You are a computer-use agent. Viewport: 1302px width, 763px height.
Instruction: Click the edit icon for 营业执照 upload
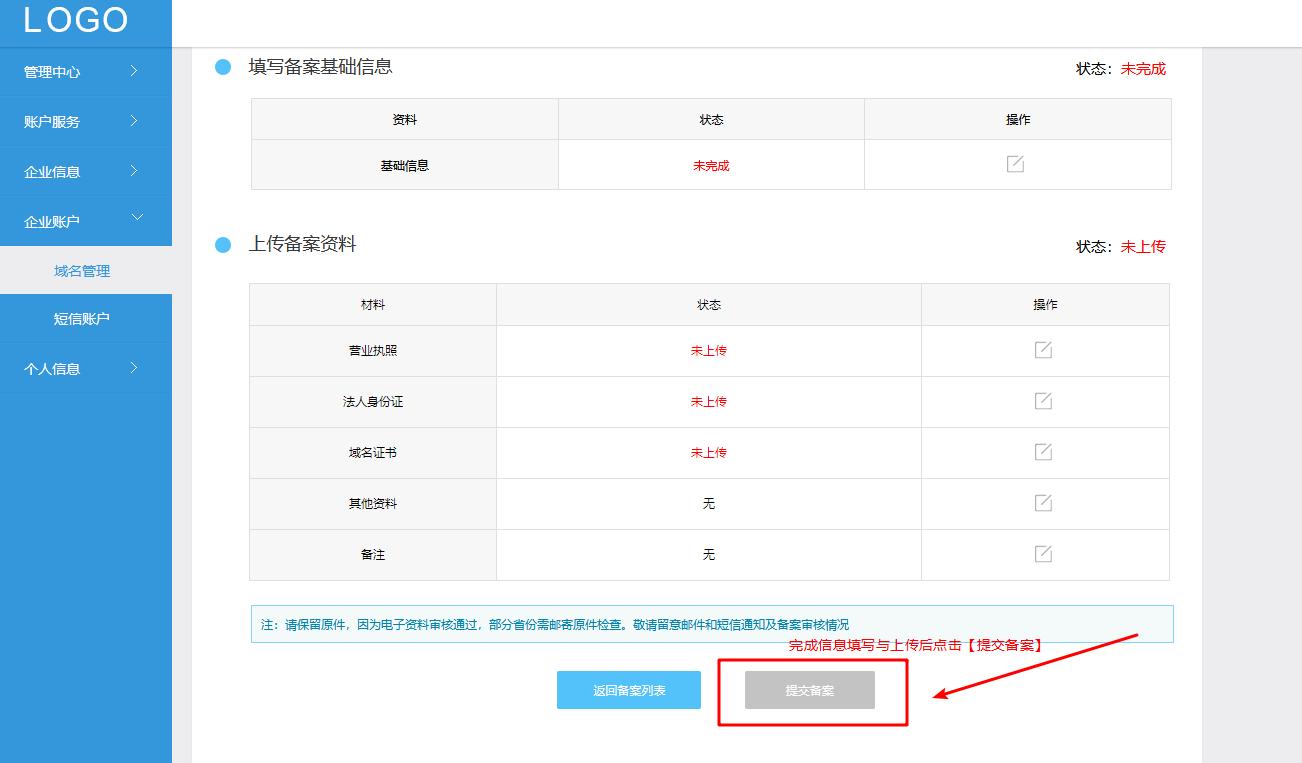click(1044, 350)
